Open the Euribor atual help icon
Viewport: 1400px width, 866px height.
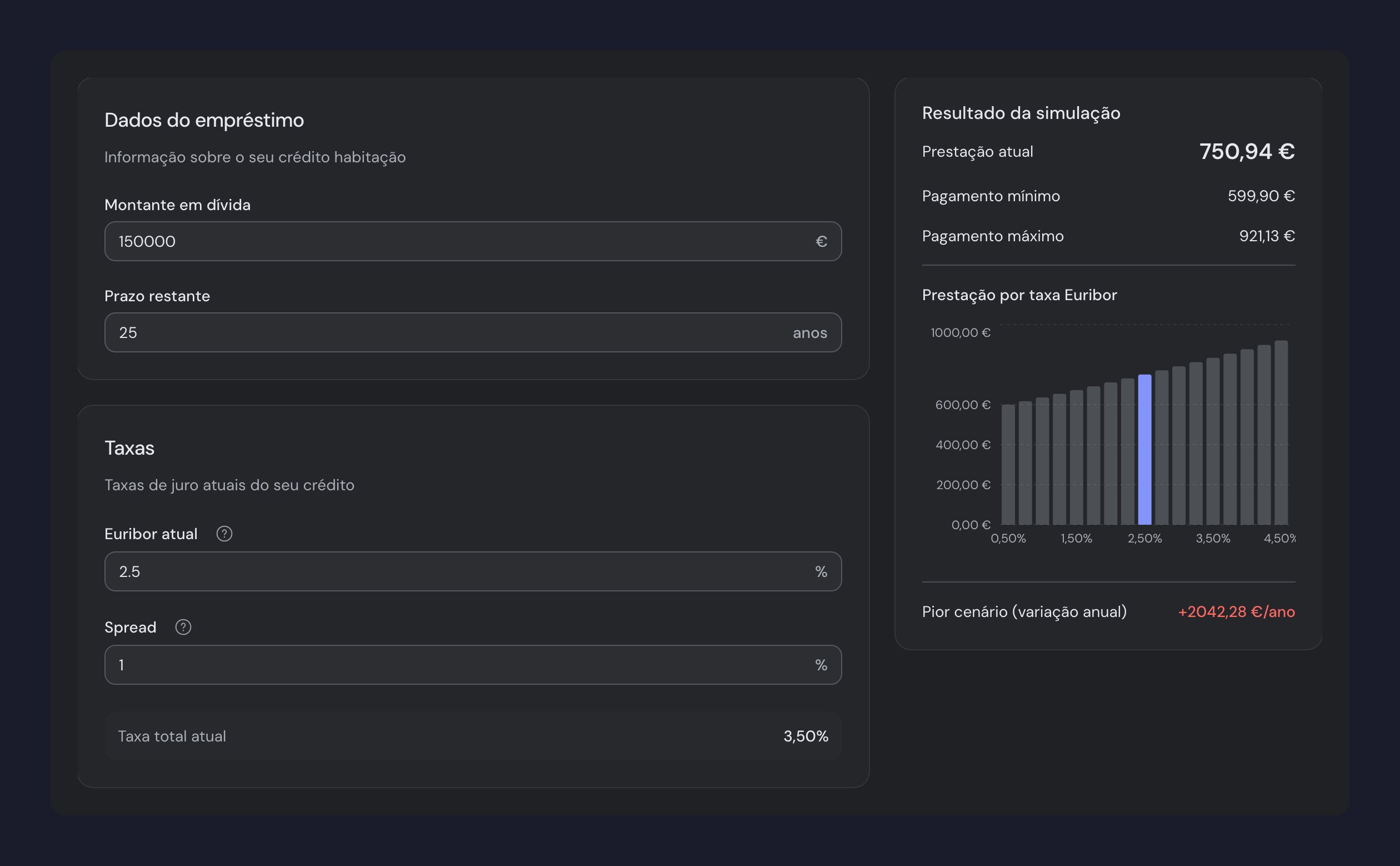click(x=224, y=534)
